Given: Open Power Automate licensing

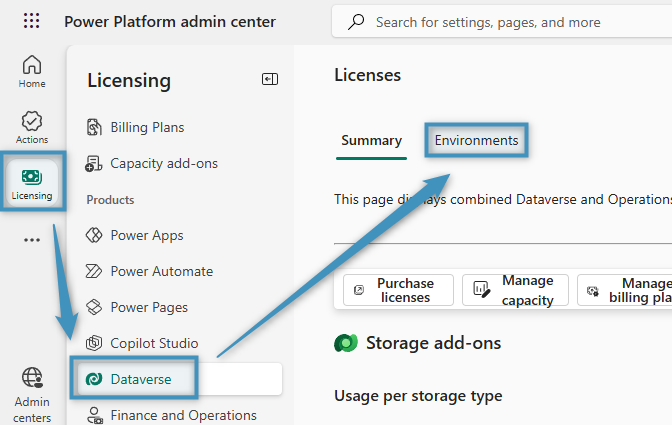Looking at the screenshot, I should (161, 271).
